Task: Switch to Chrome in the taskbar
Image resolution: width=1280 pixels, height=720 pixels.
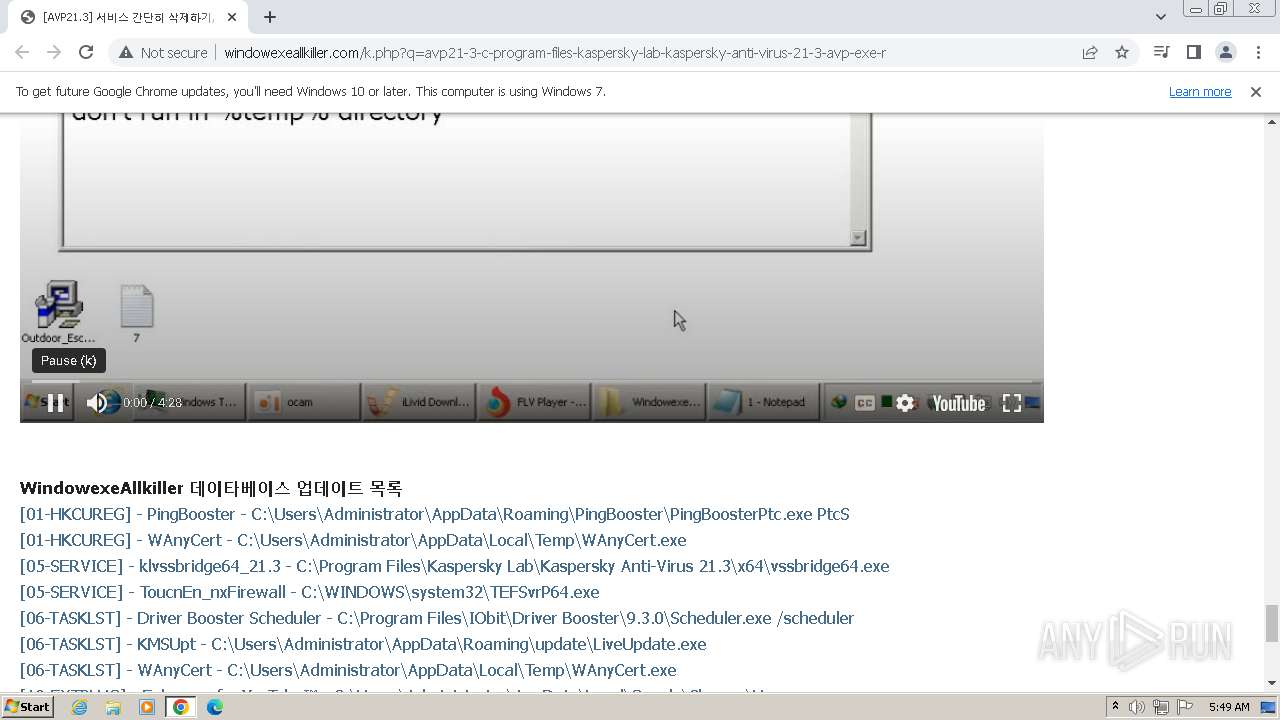Action: click(x=181, y=707)
